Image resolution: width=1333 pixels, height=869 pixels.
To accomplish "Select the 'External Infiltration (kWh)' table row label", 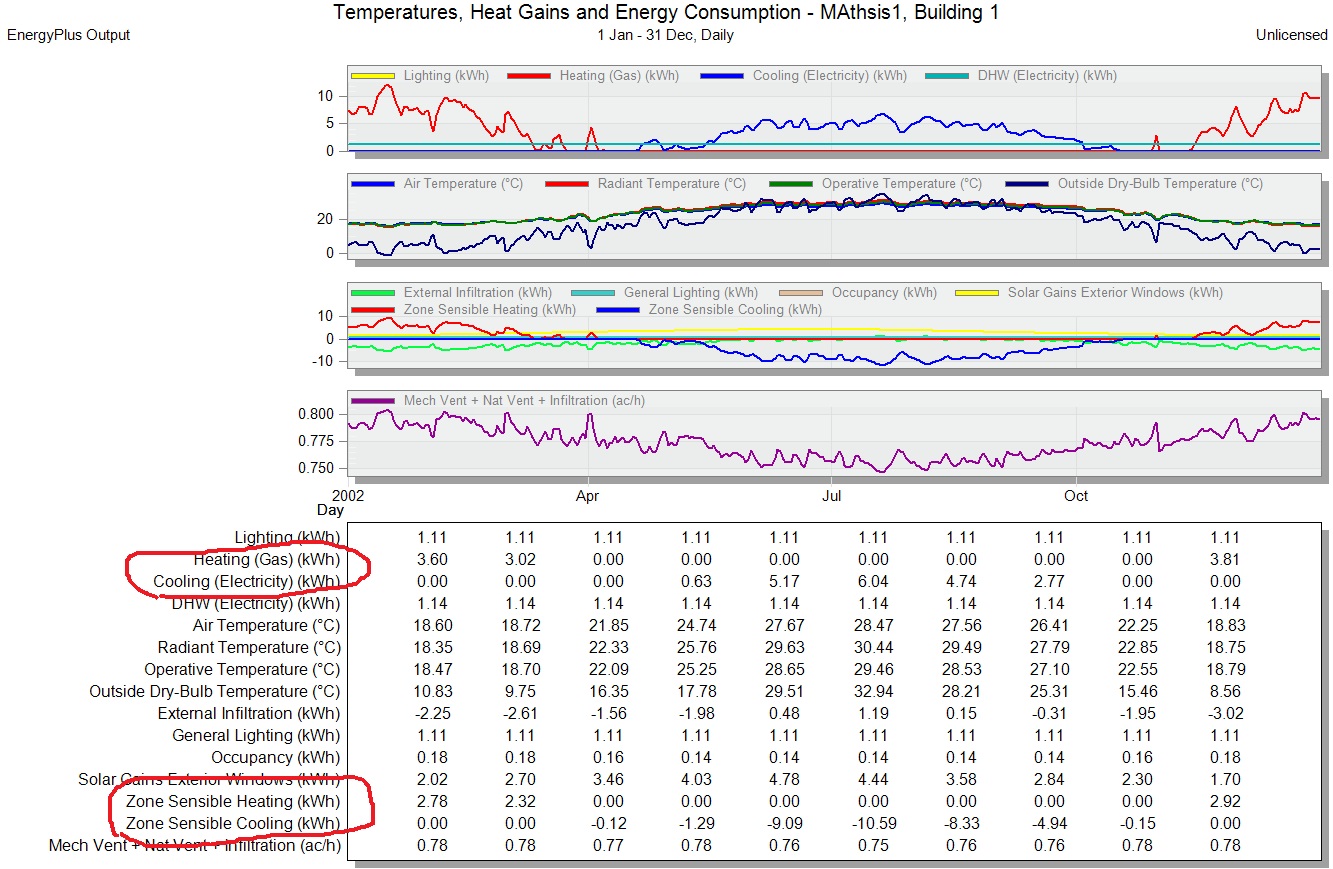I will click(249, 714).
